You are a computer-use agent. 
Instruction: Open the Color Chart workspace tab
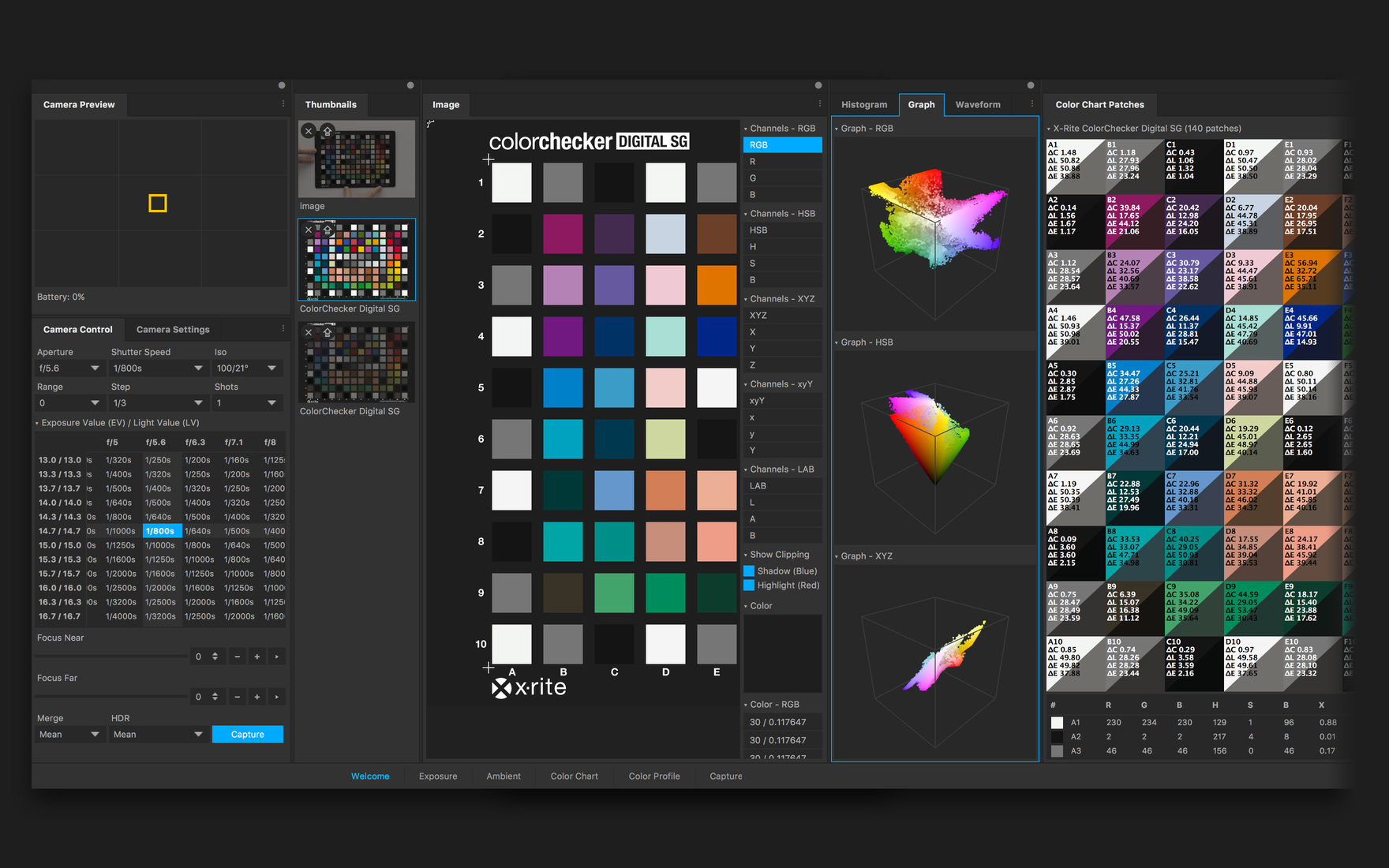[575, 776]
